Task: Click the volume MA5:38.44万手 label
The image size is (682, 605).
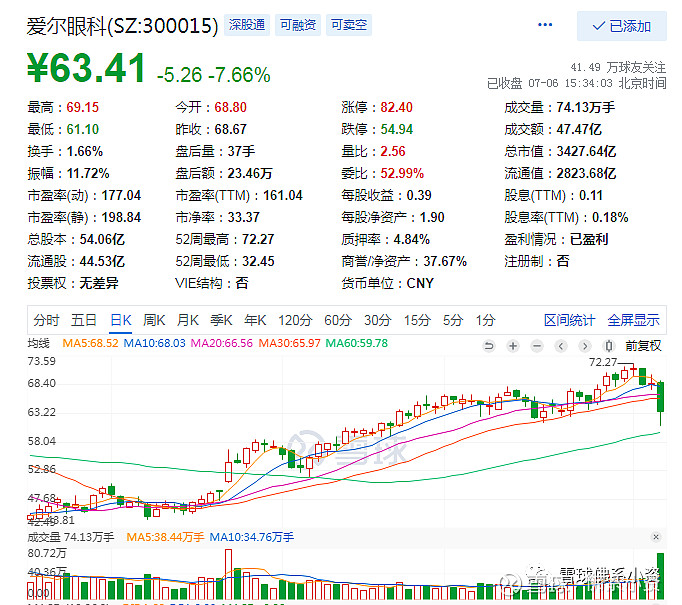Action: (x=165, y=537)
